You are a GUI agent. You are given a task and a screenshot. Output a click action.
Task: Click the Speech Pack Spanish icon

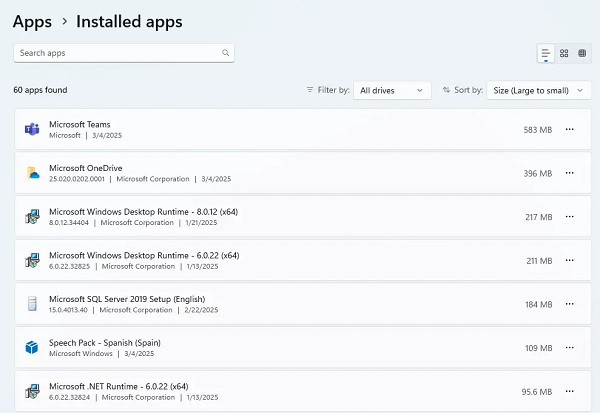[x=32, y=348]
